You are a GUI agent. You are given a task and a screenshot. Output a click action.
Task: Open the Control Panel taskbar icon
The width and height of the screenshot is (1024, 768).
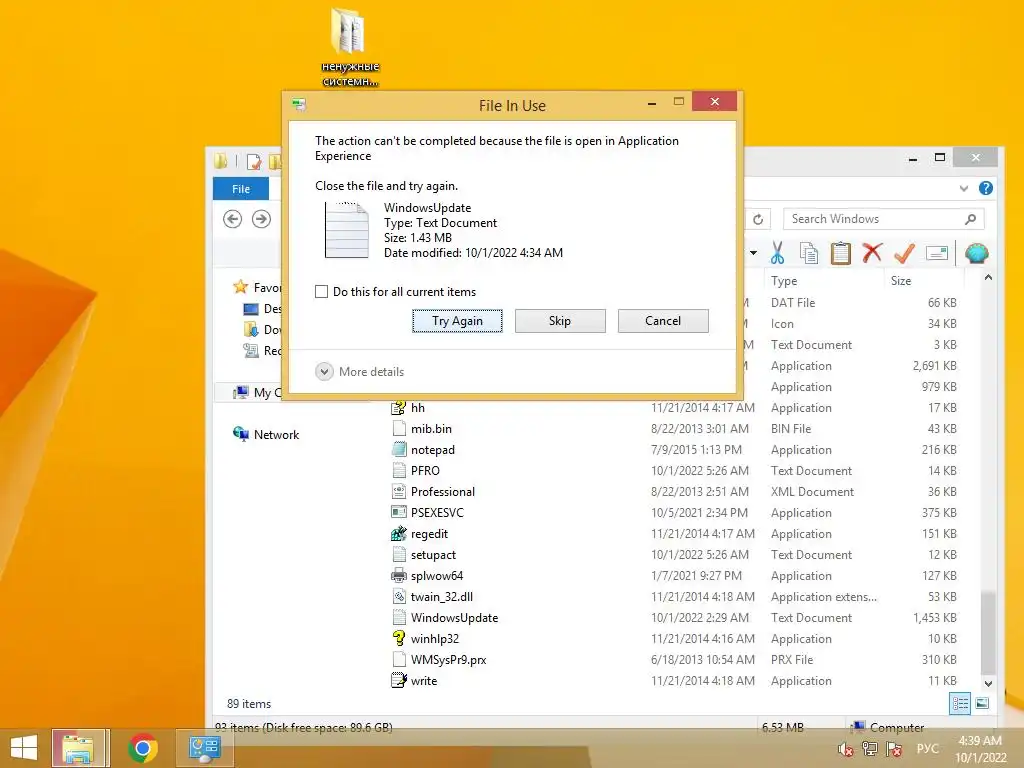pos(204,748)
